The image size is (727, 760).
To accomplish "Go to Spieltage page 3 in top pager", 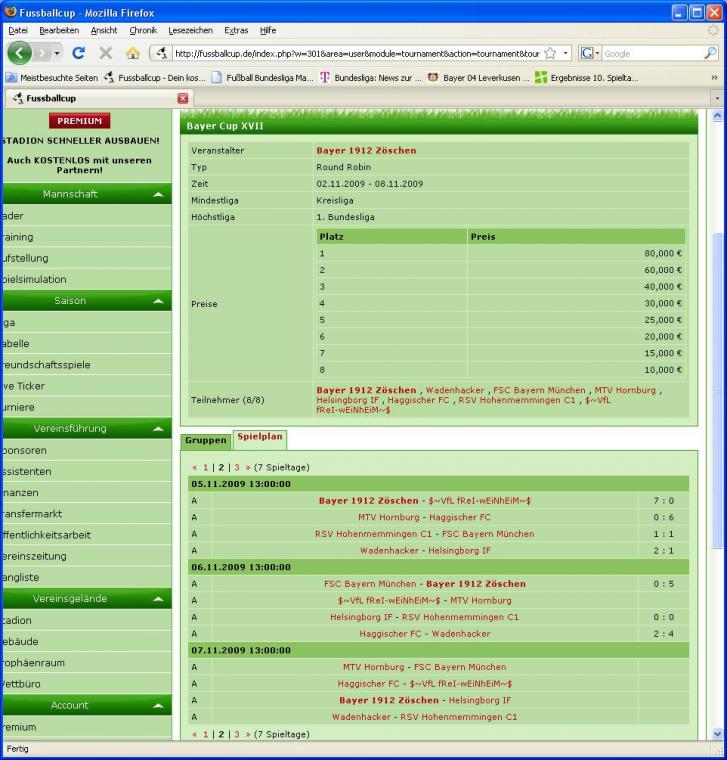I will tap(236, 467).
